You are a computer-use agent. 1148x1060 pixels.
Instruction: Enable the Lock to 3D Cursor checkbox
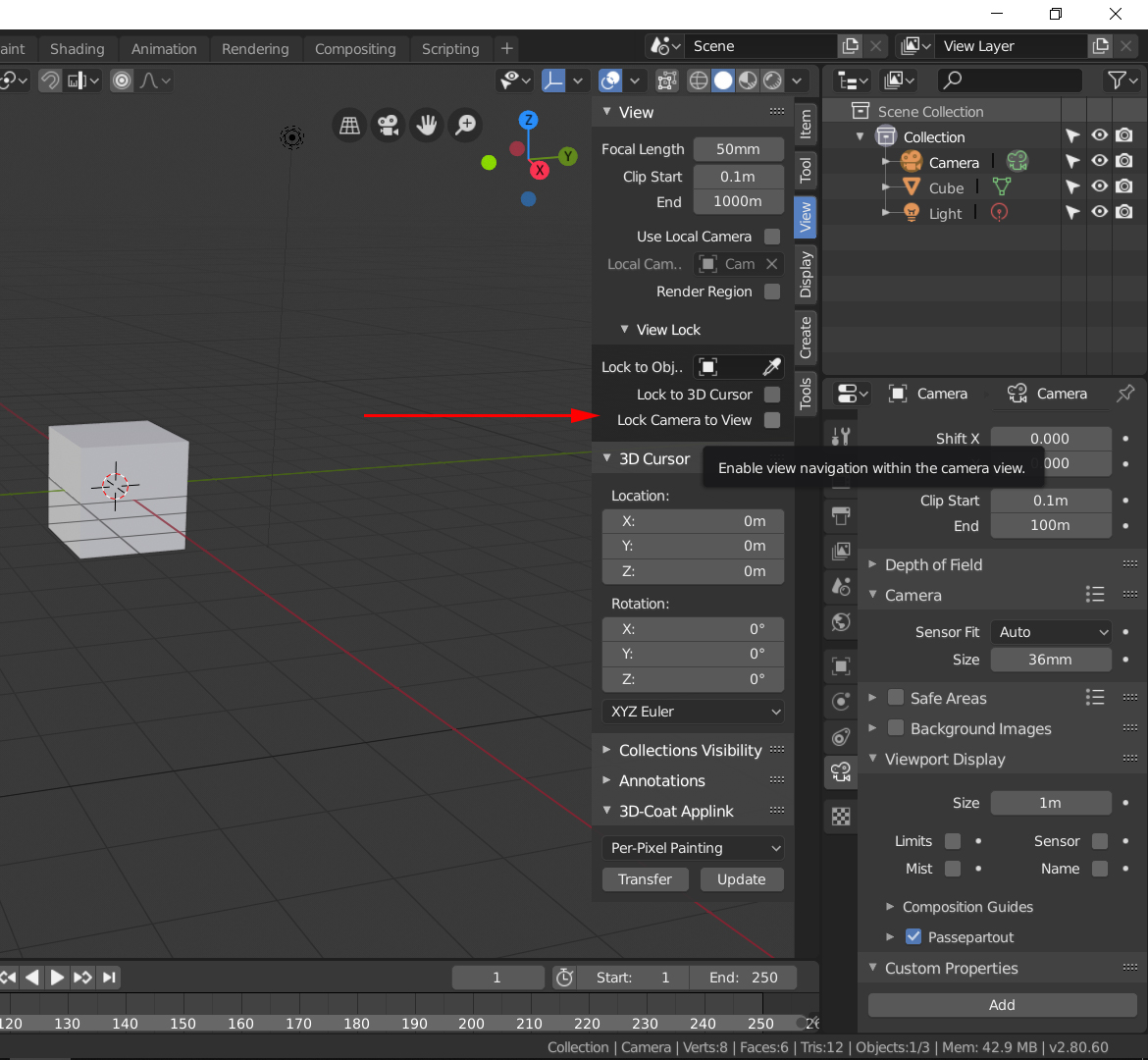pos(773,394)
